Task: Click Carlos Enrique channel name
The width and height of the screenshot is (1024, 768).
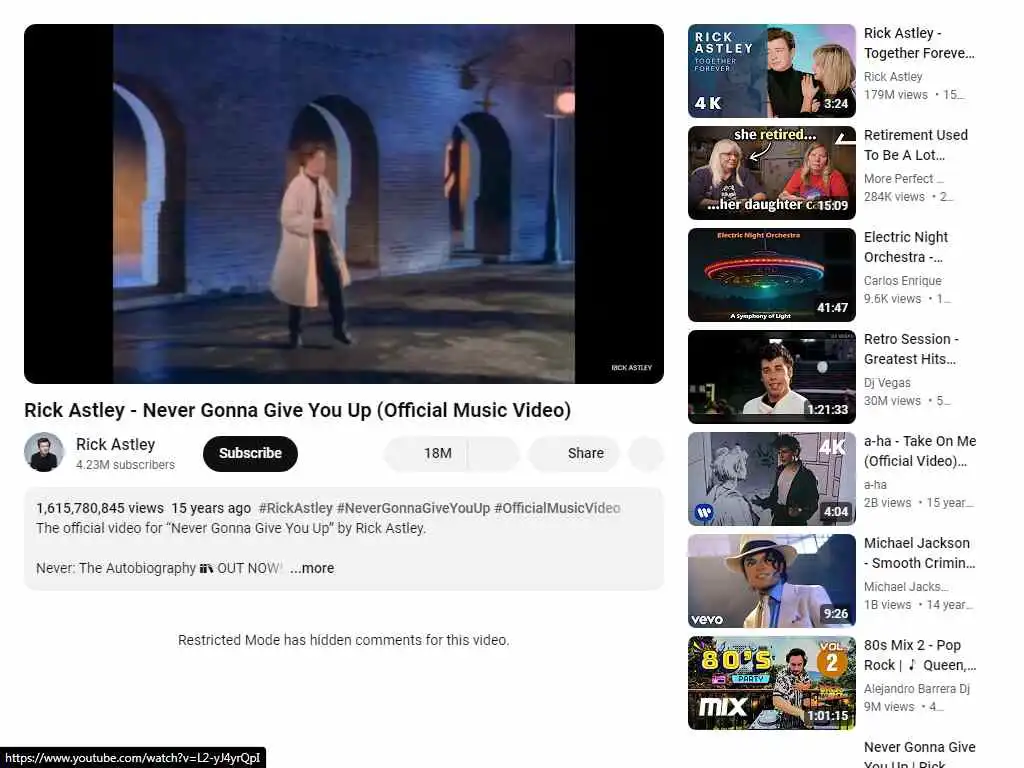Action: click(x=903, y=281)
